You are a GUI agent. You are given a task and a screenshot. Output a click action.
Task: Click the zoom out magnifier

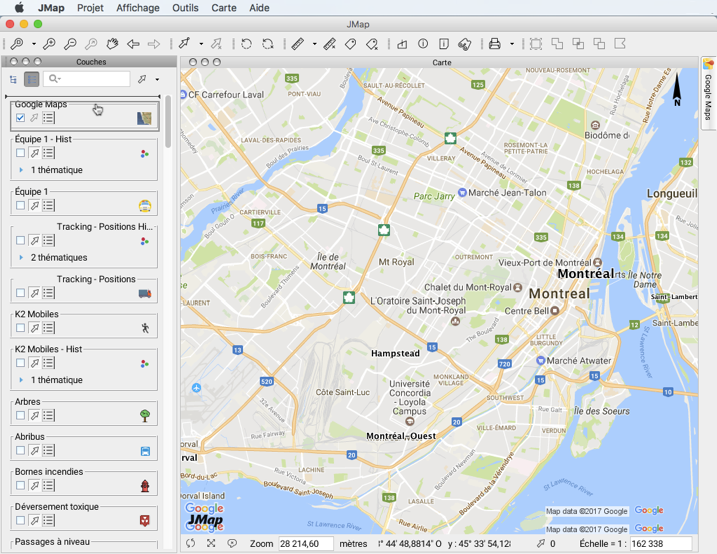[70, 44]
